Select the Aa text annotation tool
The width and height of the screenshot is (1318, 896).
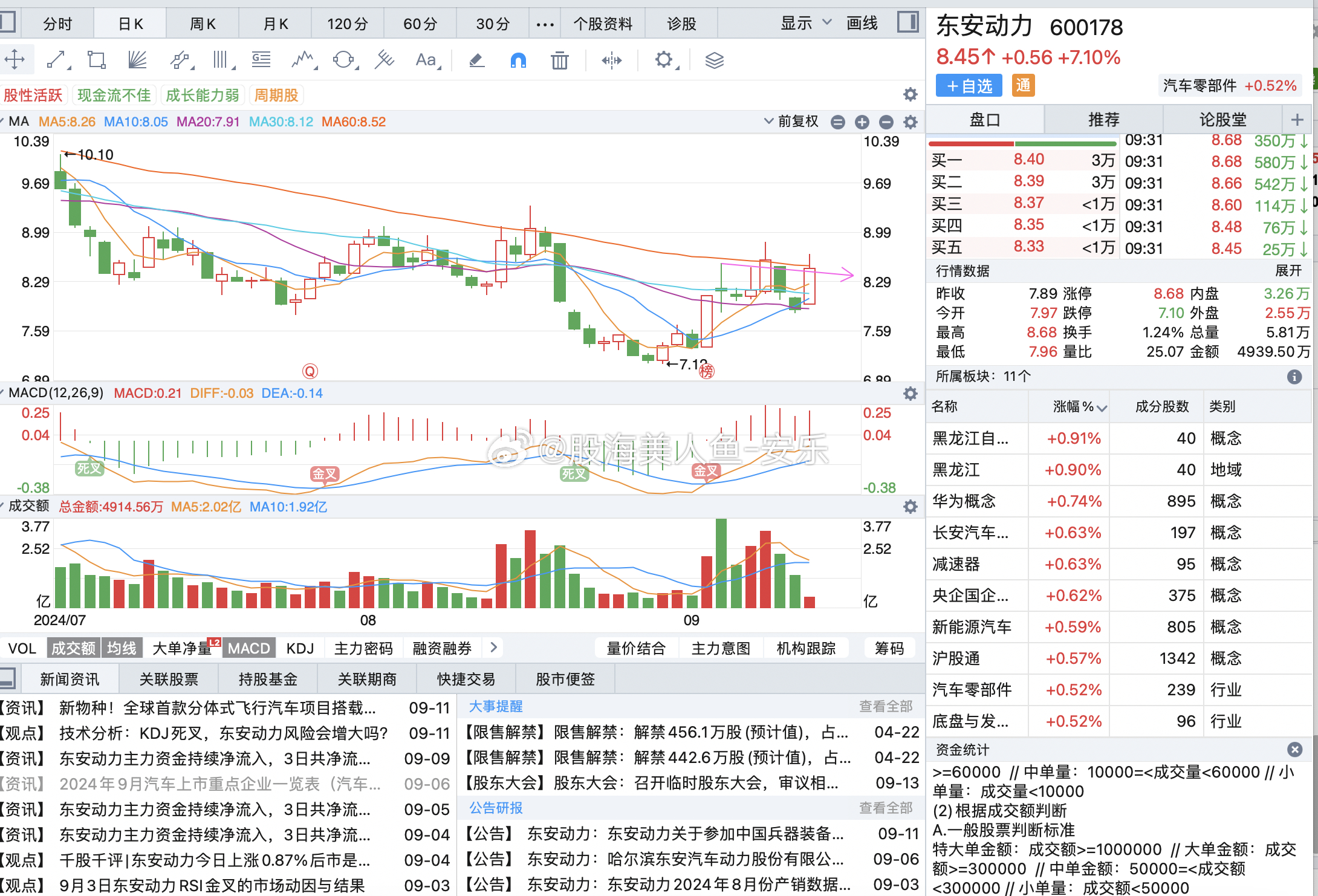coord(427,60)
